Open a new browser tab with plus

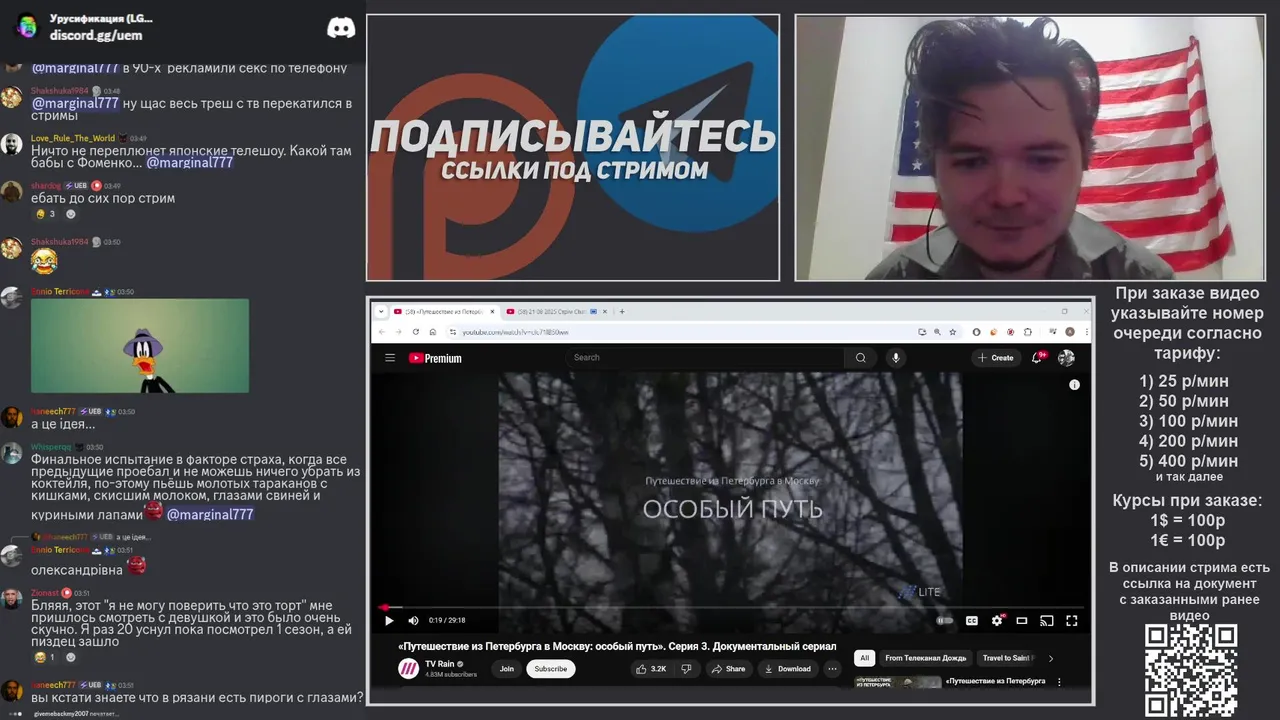tap(622, 311)
